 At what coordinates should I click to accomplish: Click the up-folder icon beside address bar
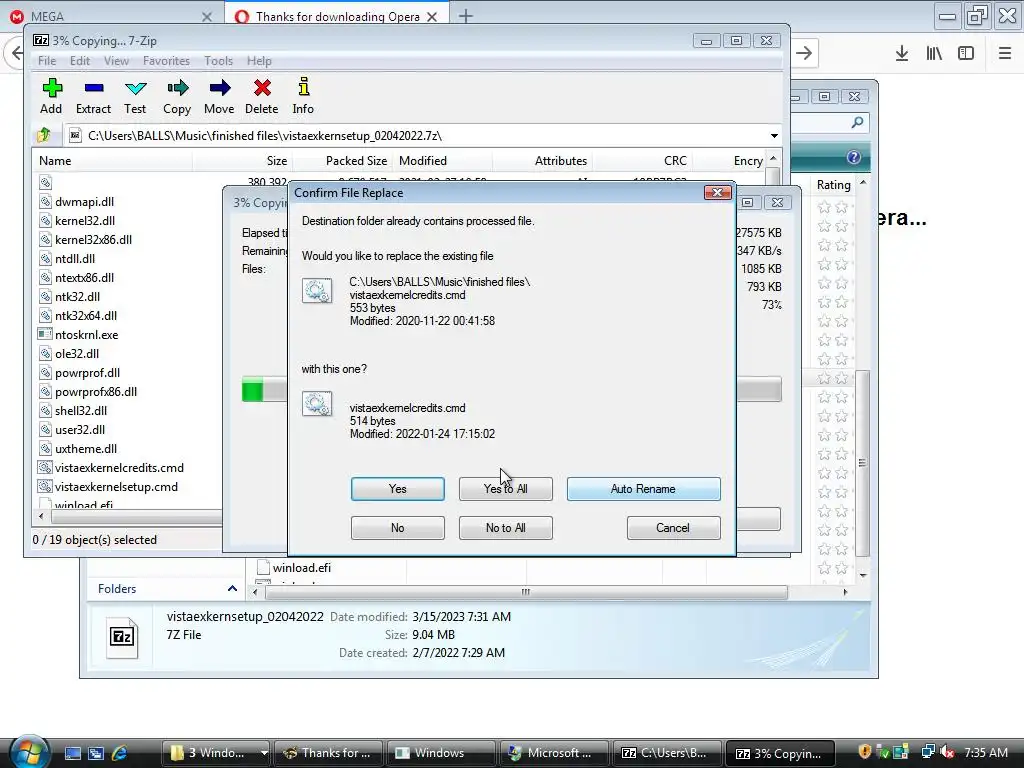coord(44,135)
